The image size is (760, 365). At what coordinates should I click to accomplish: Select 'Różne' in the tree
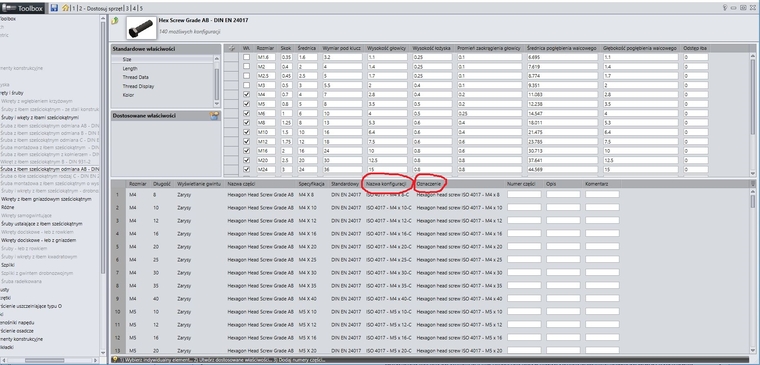[x=8, y=207]
